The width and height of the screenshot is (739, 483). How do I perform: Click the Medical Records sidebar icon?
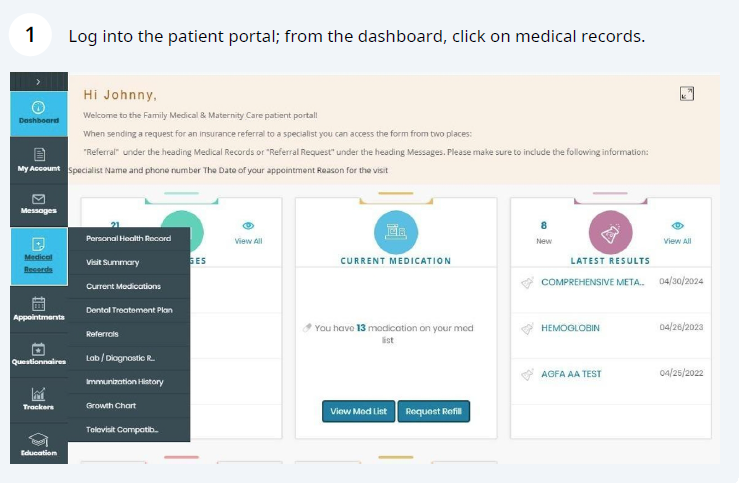point(38,245)
